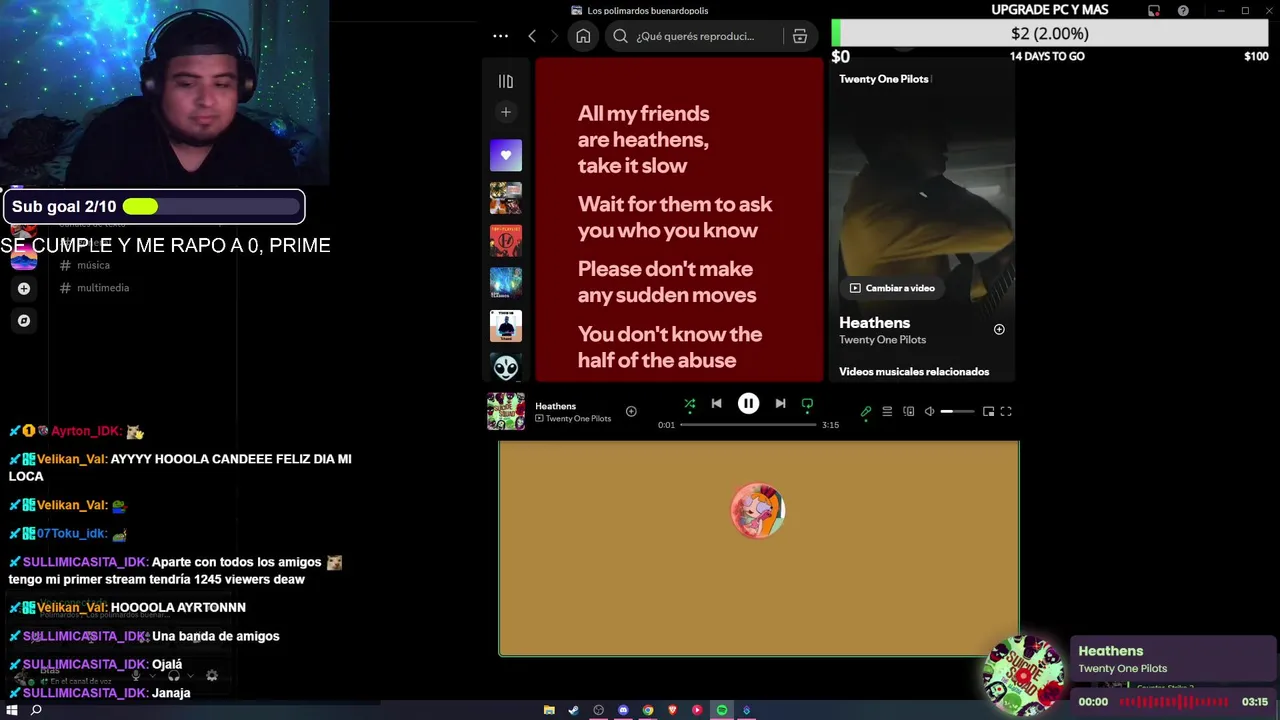Toggle shuffle in the Spotify player

coord(689,404)
